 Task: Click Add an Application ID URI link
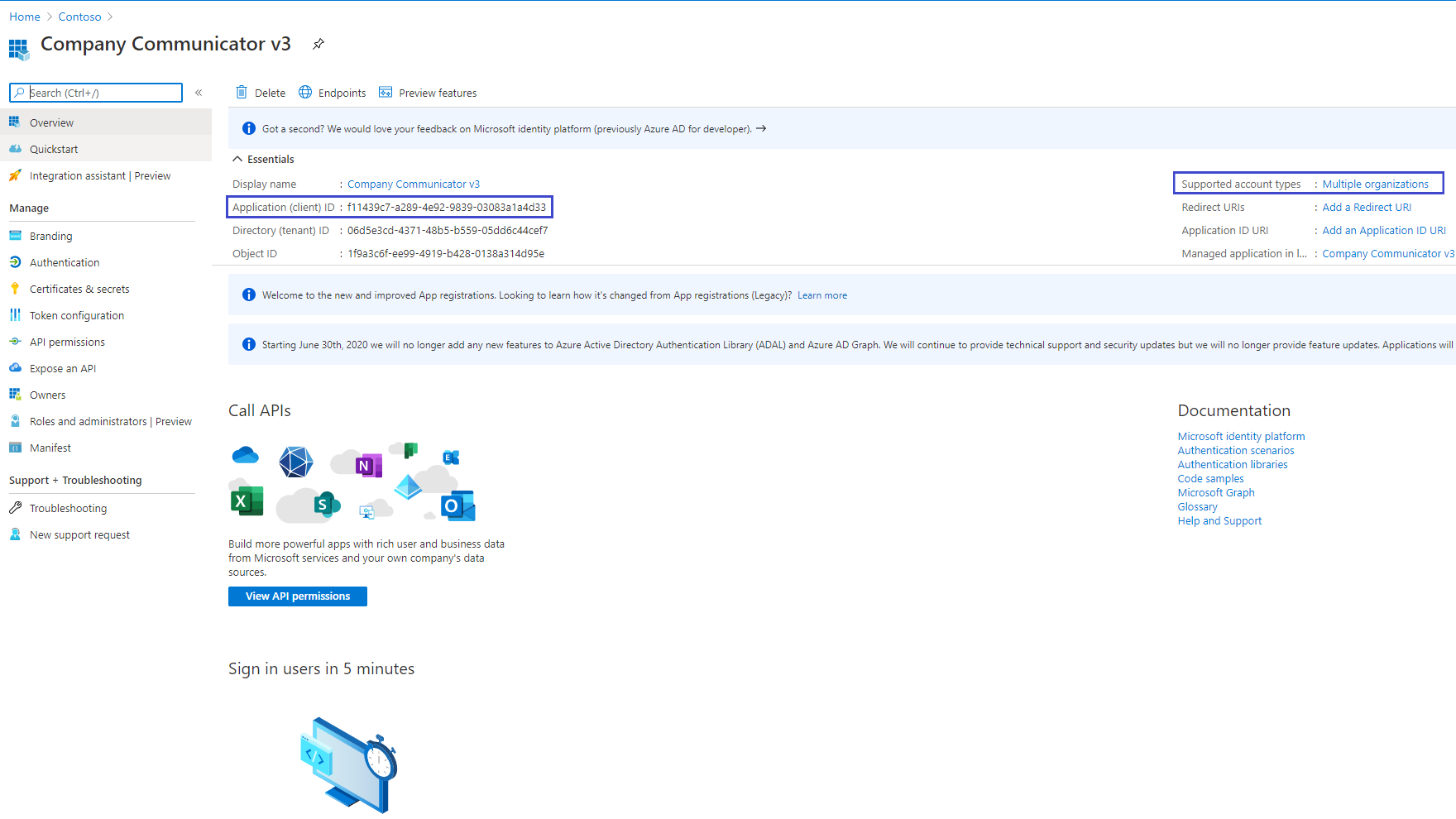(x=1384, y=230)
